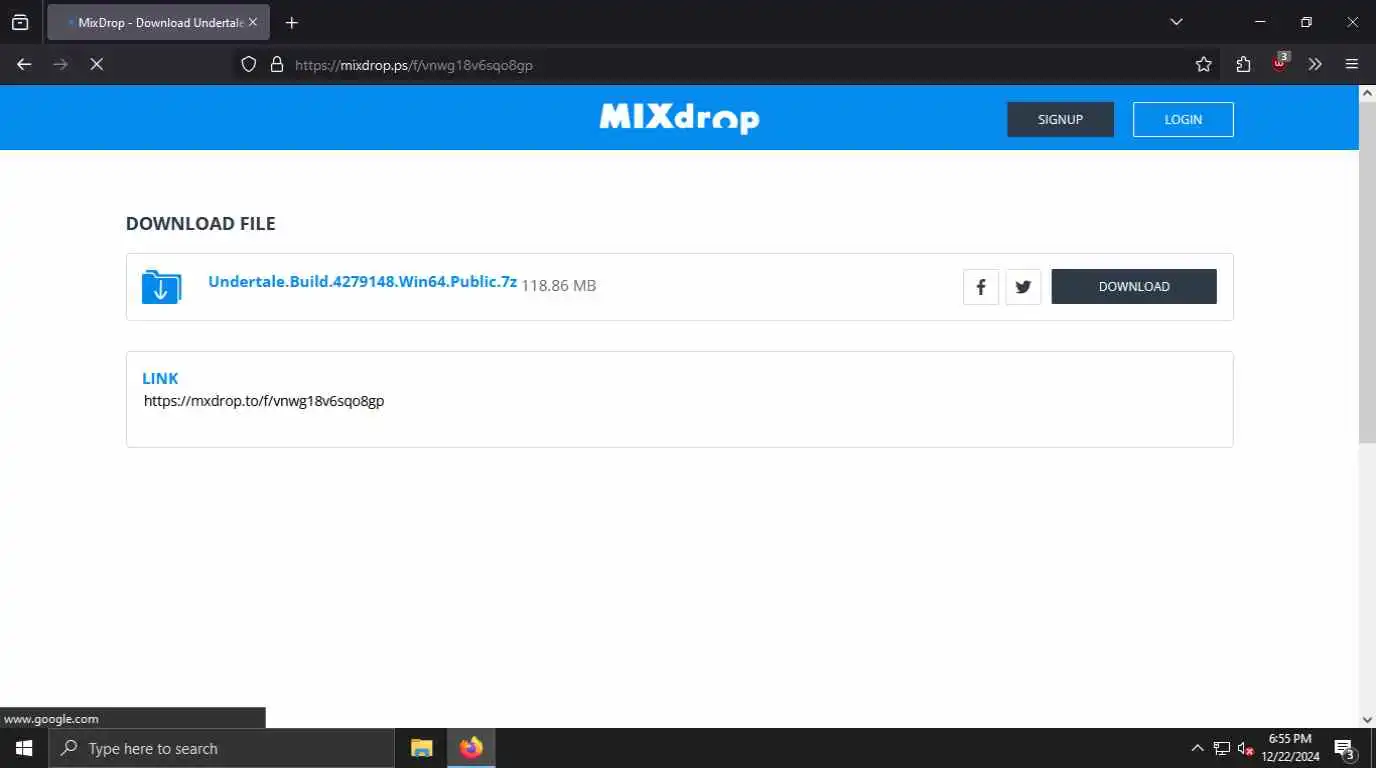The height and width of the screenshot is (768, 1376).
Task: Click the 118.86 MB file size text
Action: pos(559,286)
